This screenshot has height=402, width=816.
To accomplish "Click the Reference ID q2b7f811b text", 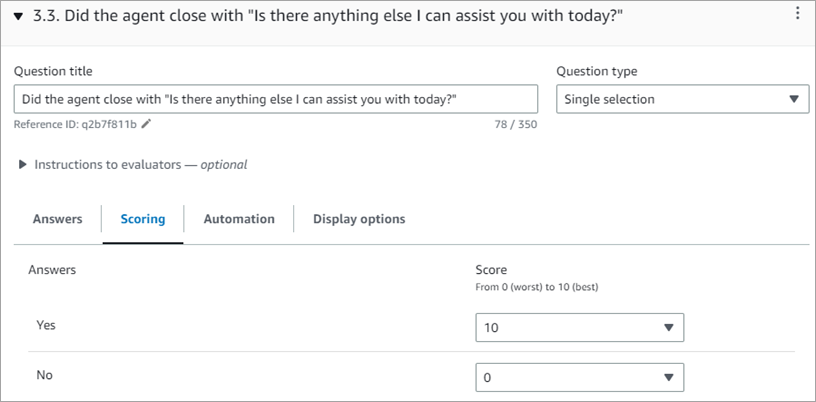I will pos(75,124).
